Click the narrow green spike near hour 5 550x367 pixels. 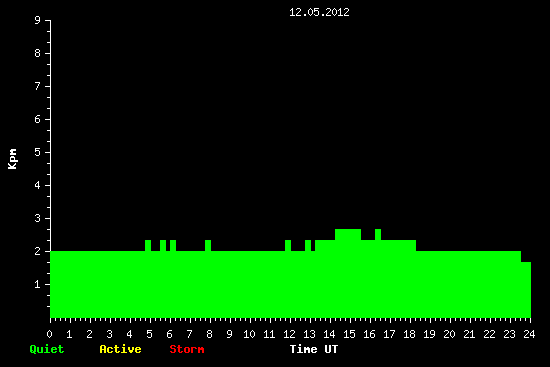click(148, 246)
